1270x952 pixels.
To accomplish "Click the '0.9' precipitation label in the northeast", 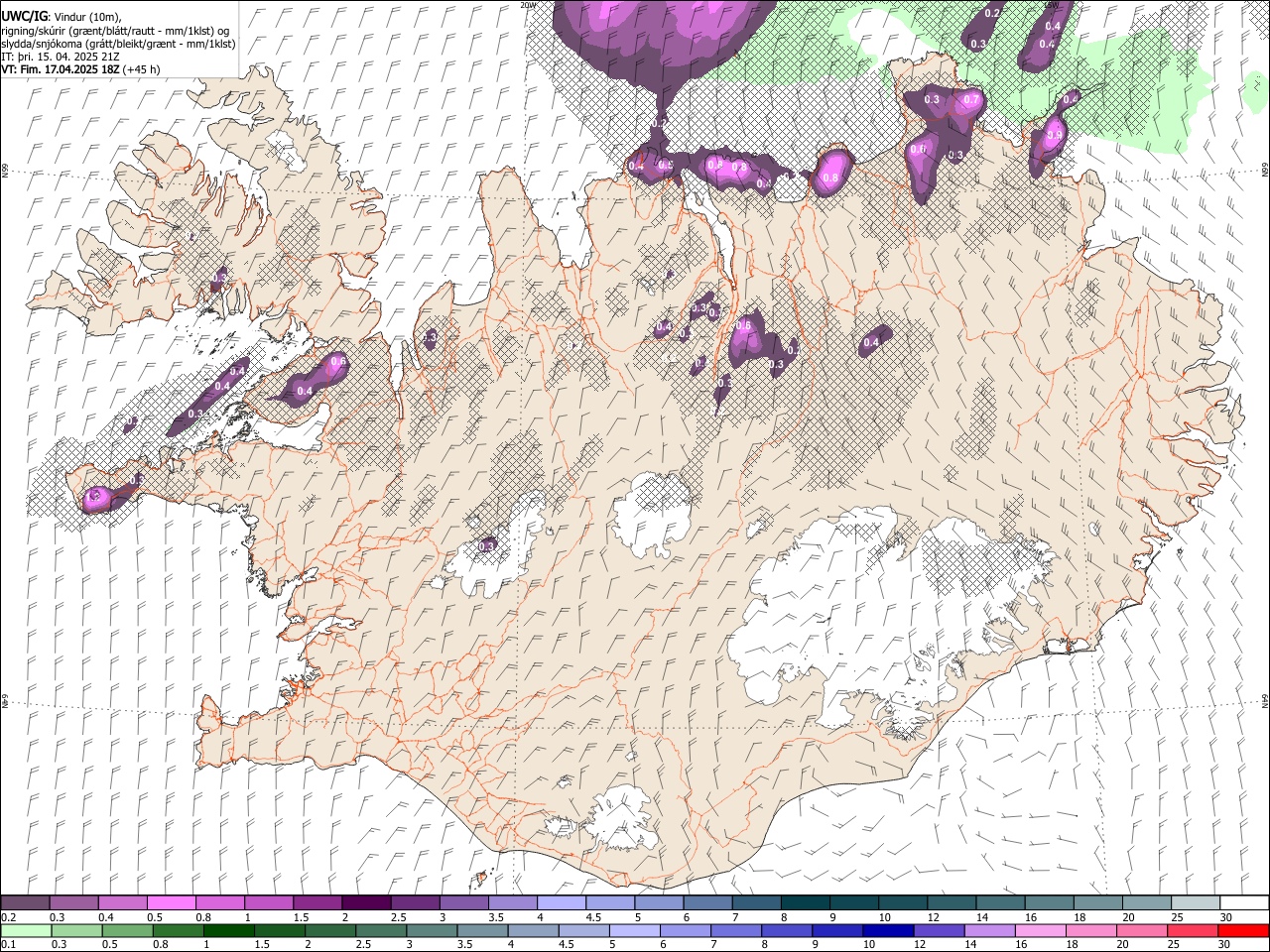I will point(1055,135).
